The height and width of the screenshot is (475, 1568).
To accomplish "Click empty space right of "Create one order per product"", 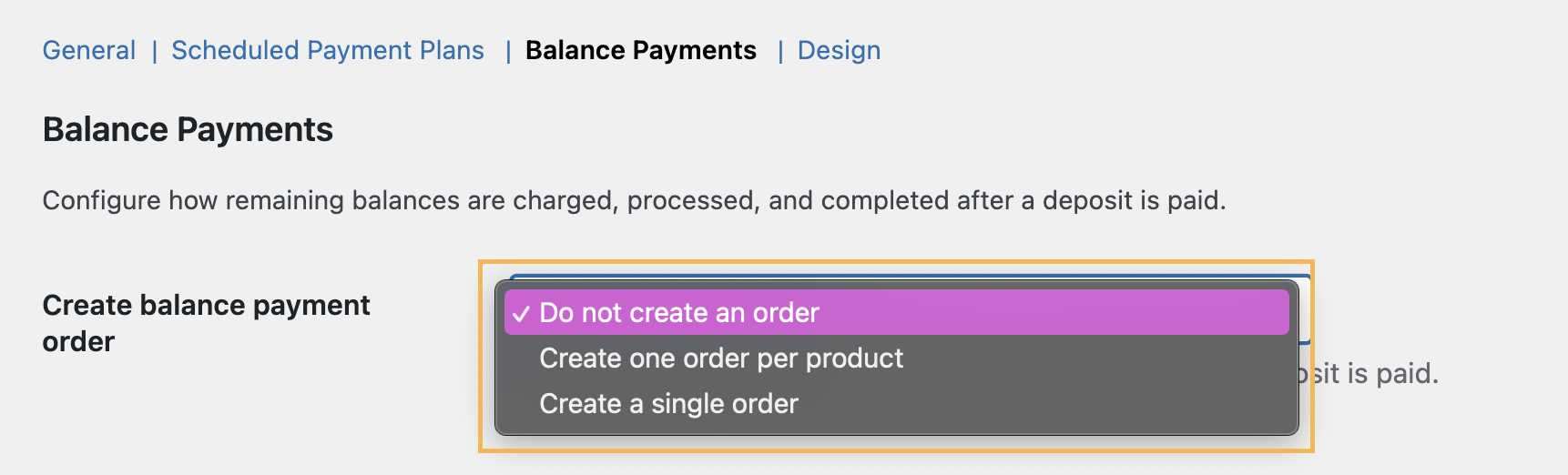I will pyautogui.click(x=1093, y=359).
